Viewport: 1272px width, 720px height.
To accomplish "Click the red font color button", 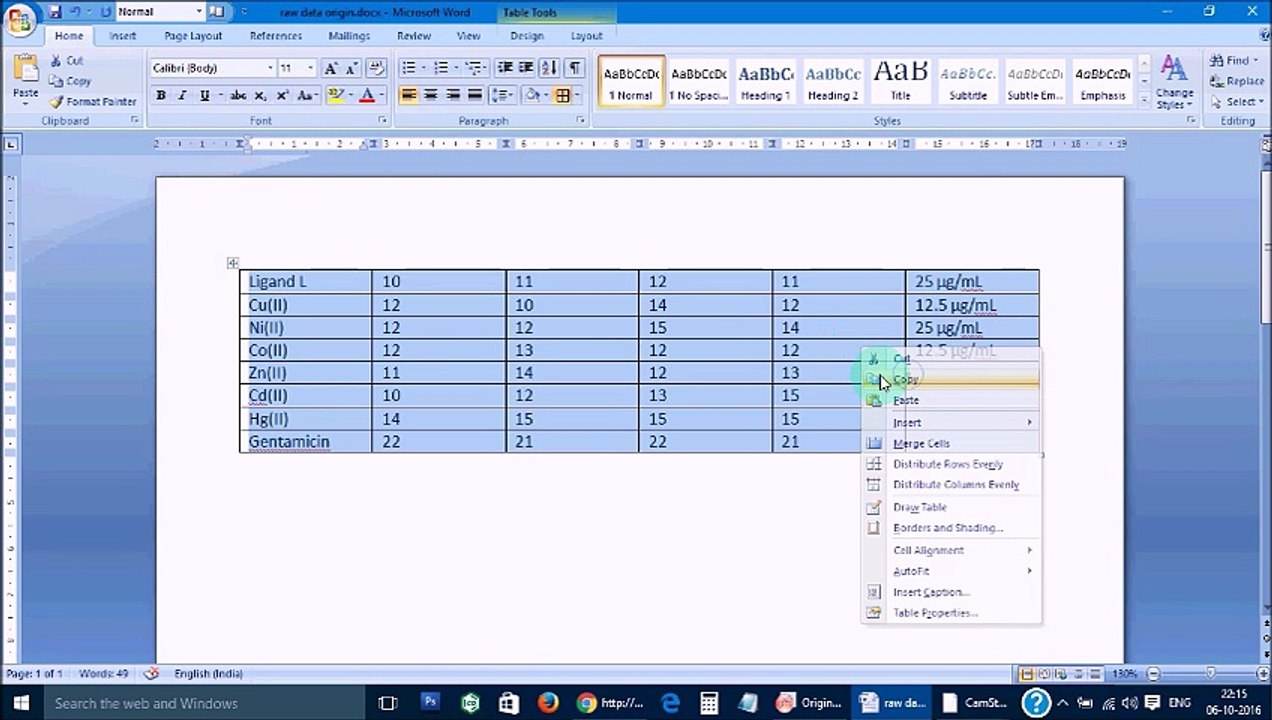I will [x=367, y=96].
